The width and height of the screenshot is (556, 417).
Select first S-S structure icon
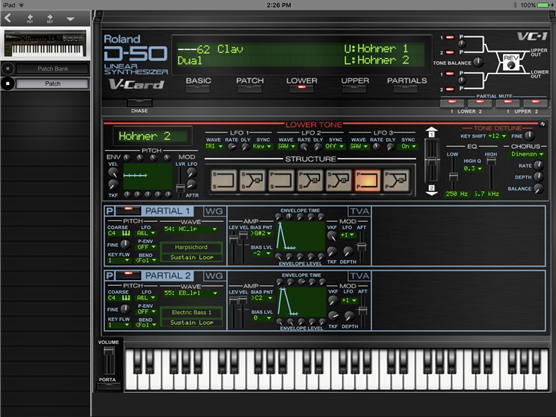coord(223,180)
